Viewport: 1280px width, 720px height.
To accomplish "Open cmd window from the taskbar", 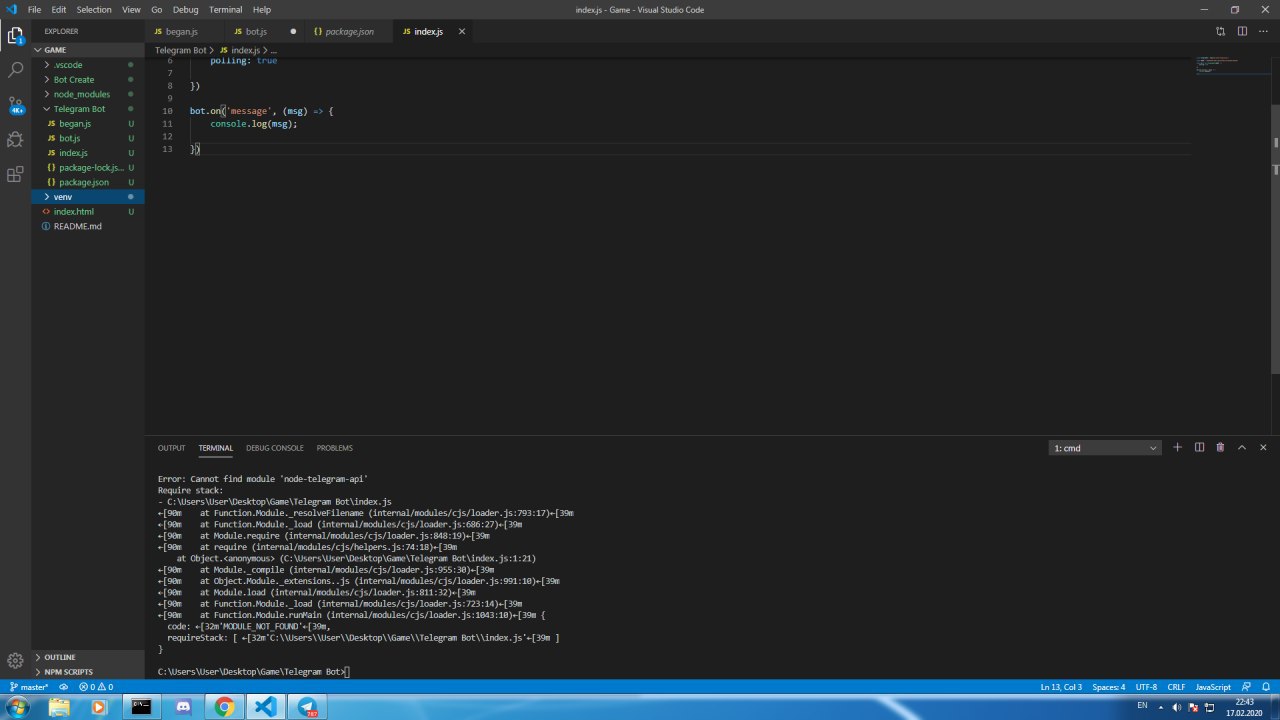I will [142, 707].
